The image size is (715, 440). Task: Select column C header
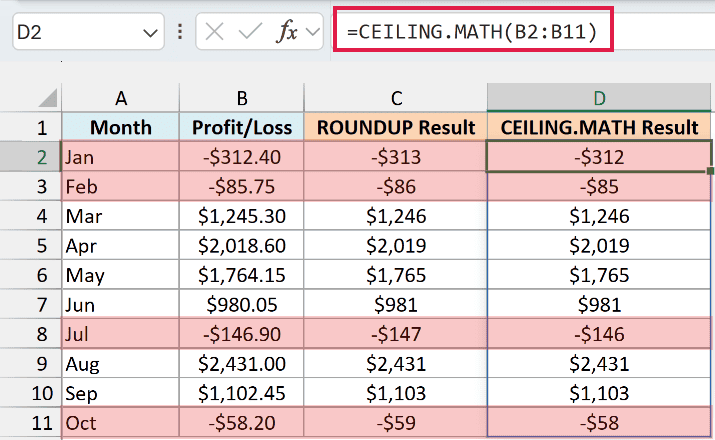(395, 98)
